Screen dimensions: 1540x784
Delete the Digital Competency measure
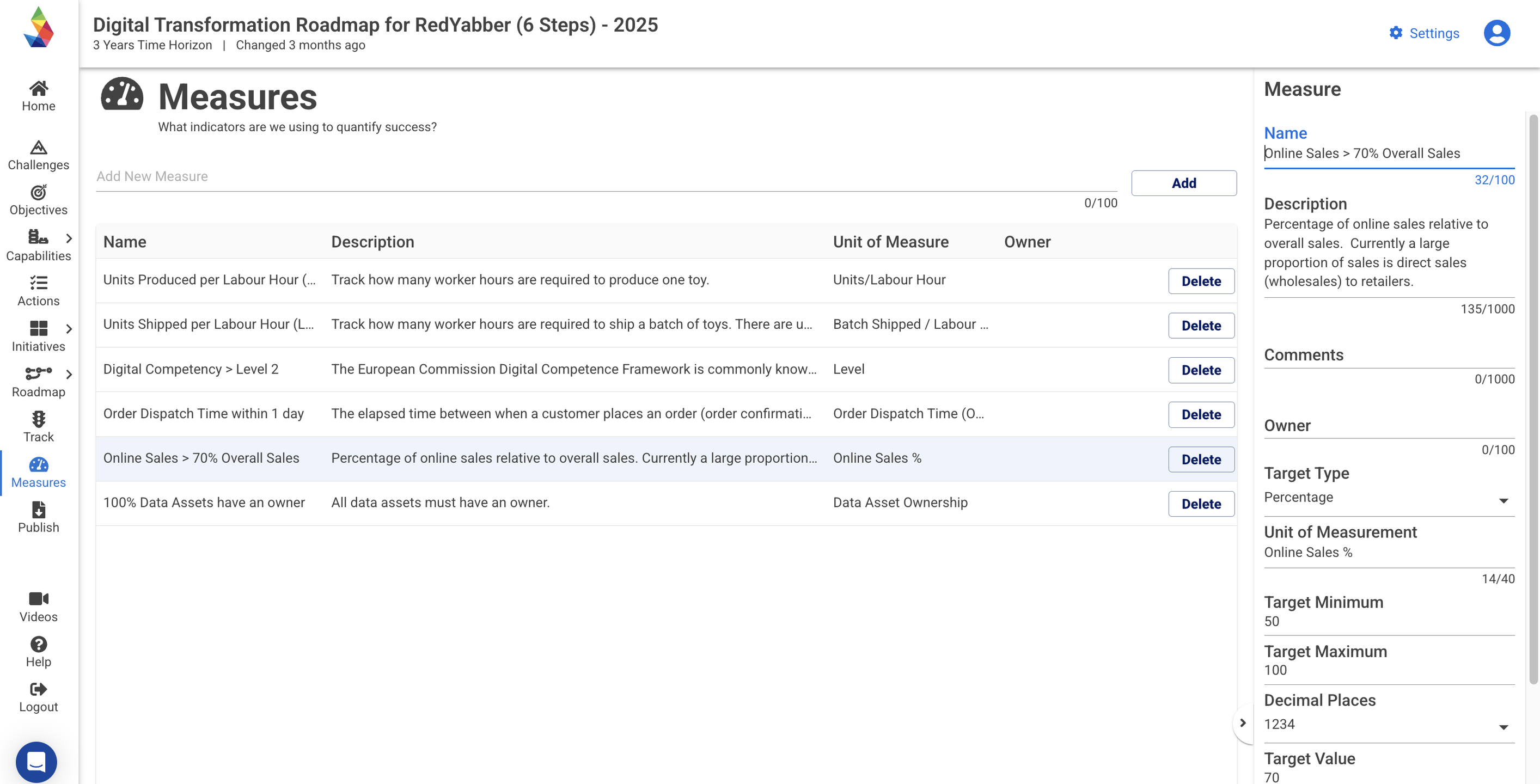tap(1200, 370)
